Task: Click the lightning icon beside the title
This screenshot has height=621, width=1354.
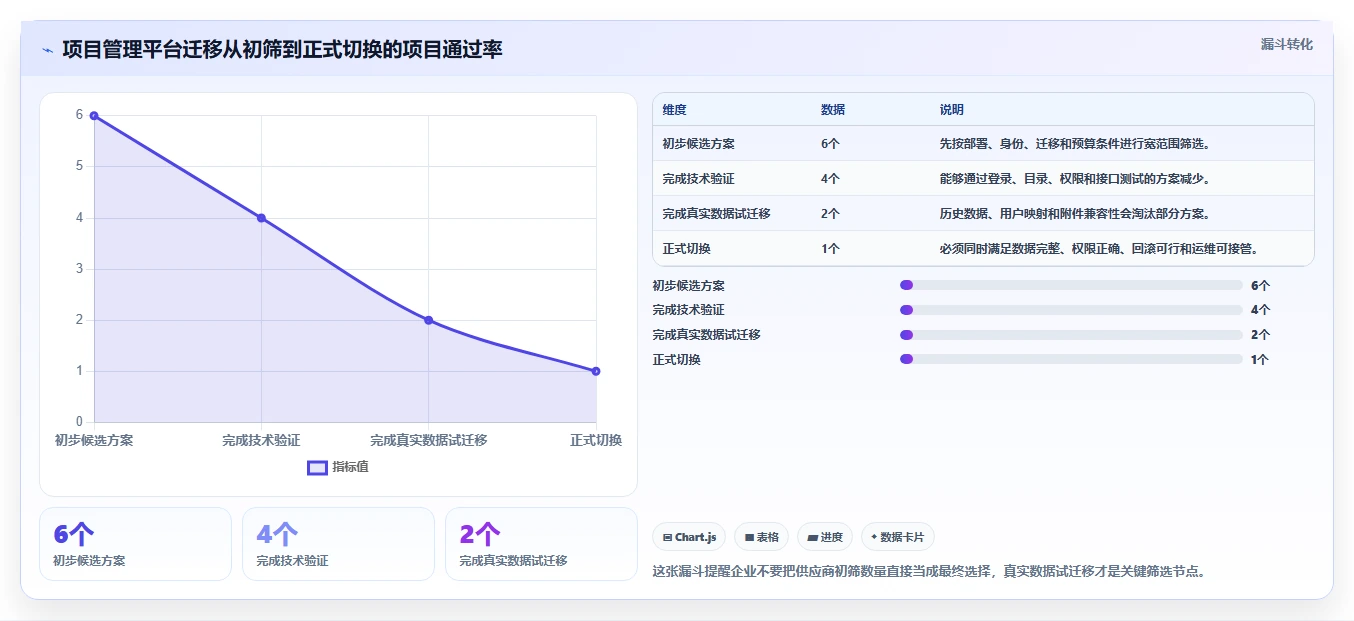Action: [47, 49]
